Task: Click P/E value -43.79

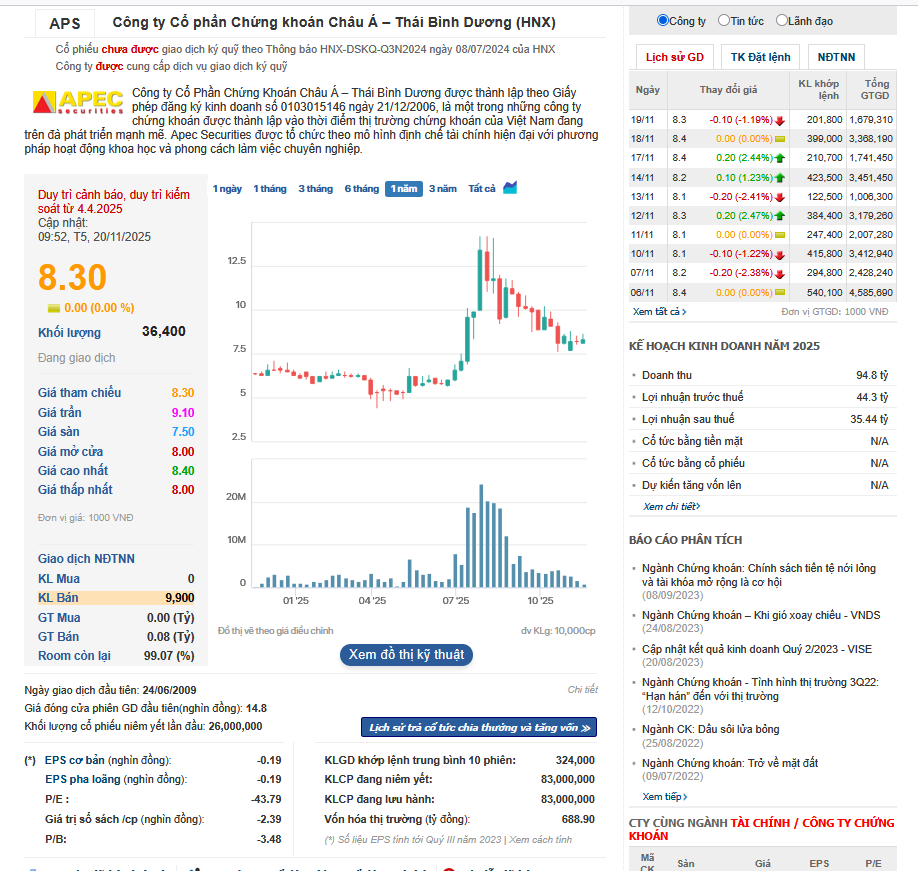Action: 266,799
